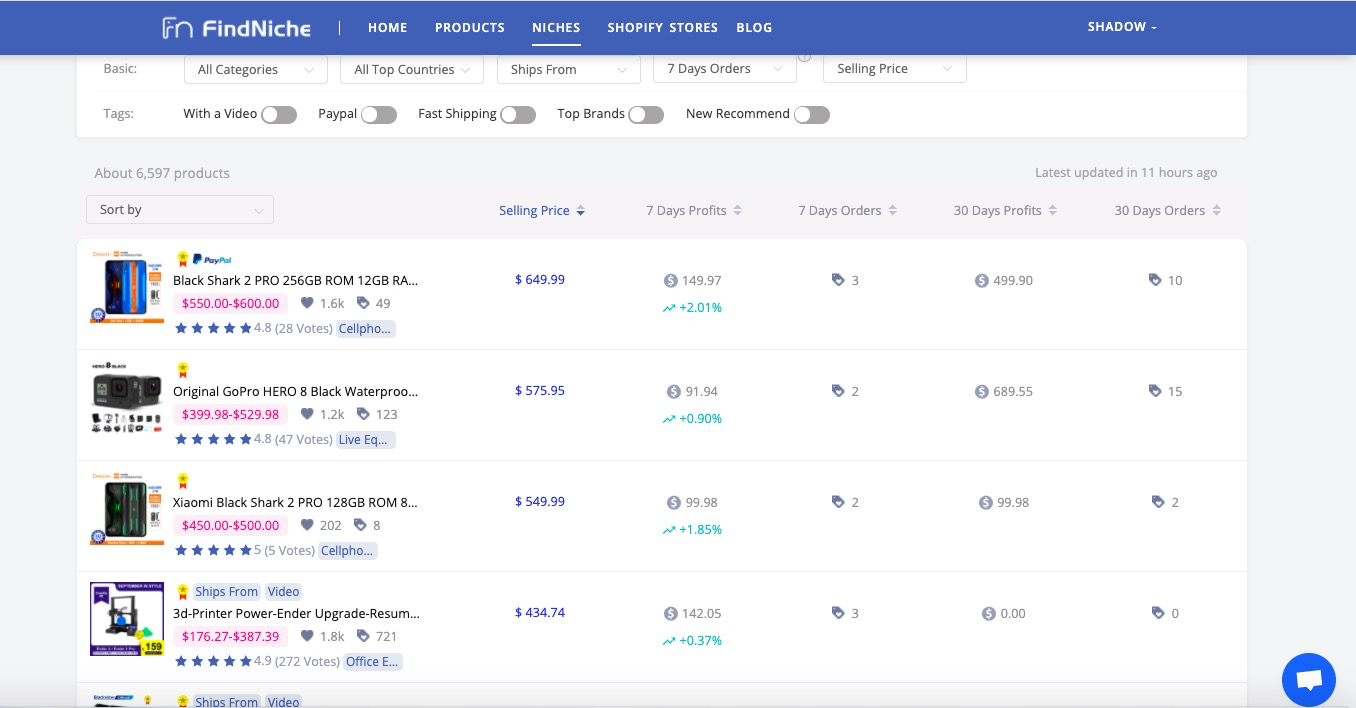Screen dimensions: 1356x708
Task: Click the heart icon on 3d-Printer row
Action: tap(307, 636)
